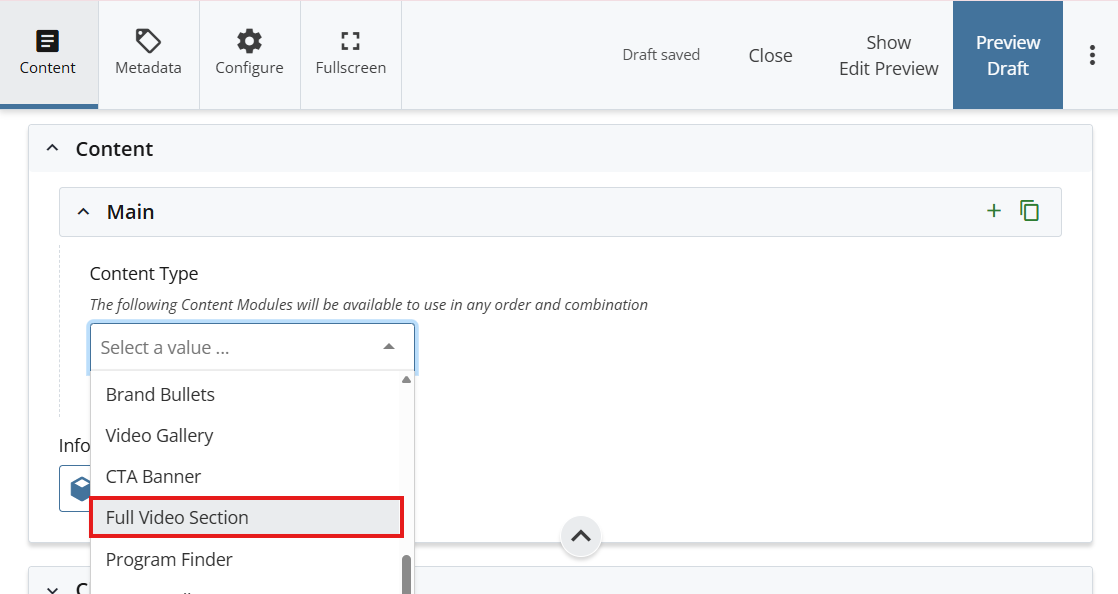Screen dimensions: 1118x594
Task: Enter Fullscreen mode
Action: click(350, 54)
